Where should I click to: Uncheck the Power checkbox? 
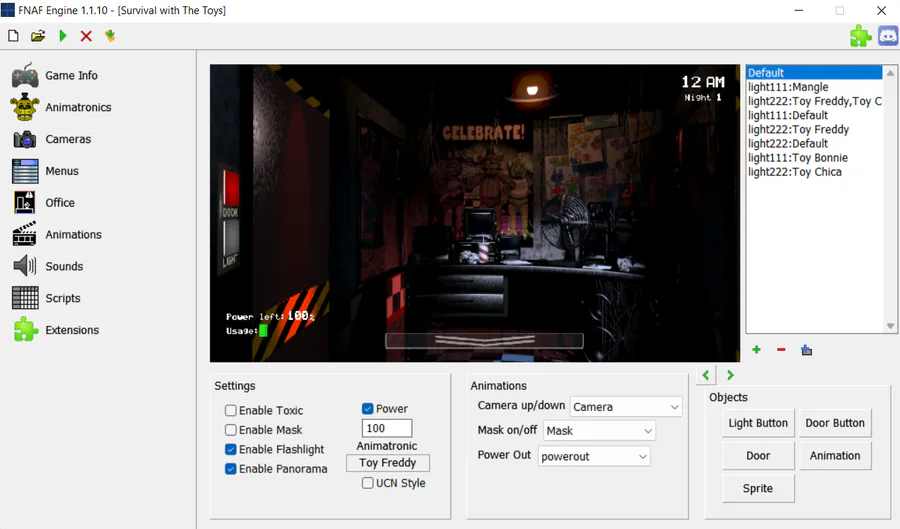[x=367, y=409]
